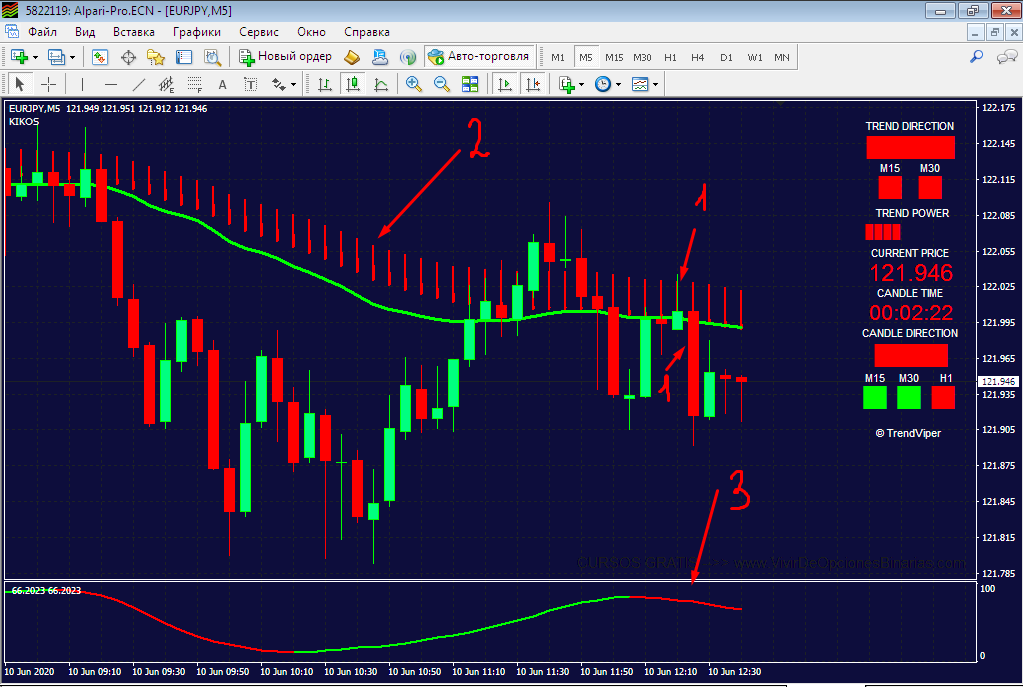
Task: Open the Navigator folder-star icon
Action: coord(156,57)
